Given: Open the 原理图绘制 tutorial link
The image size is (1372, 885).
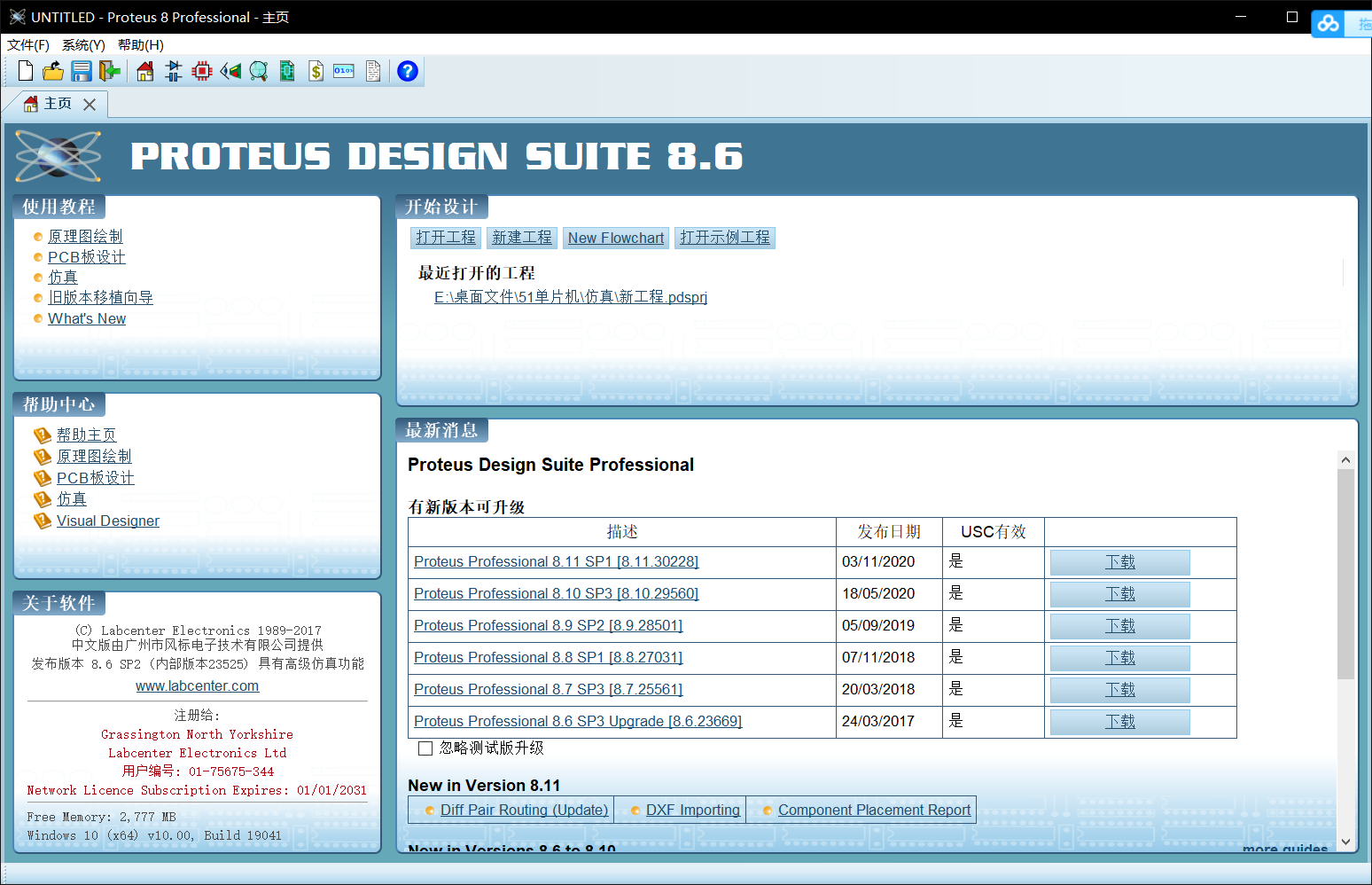Looking at the screenshot, I should (x=85, y=237).
